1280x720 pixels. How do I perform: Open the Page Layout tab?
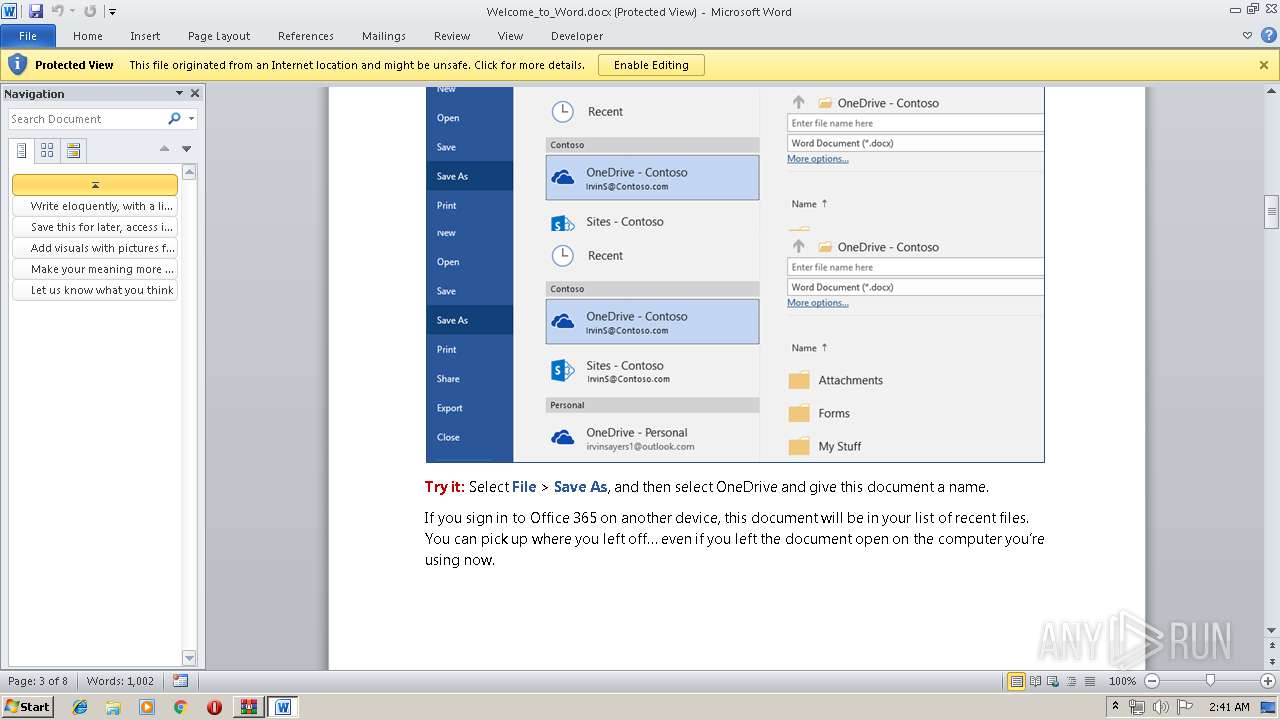click(219, 36)
